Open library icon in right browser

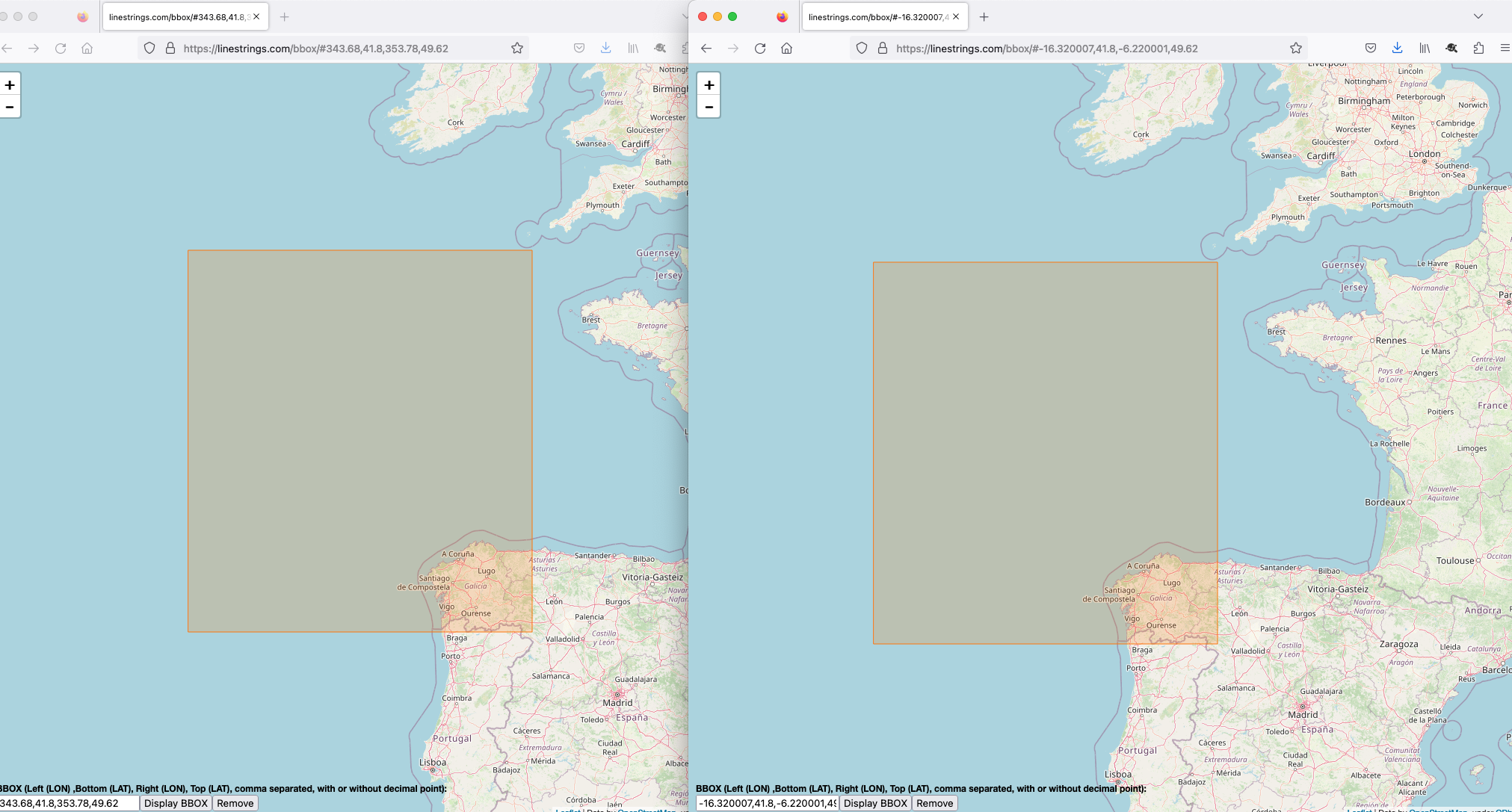[x=1425, y=49]
